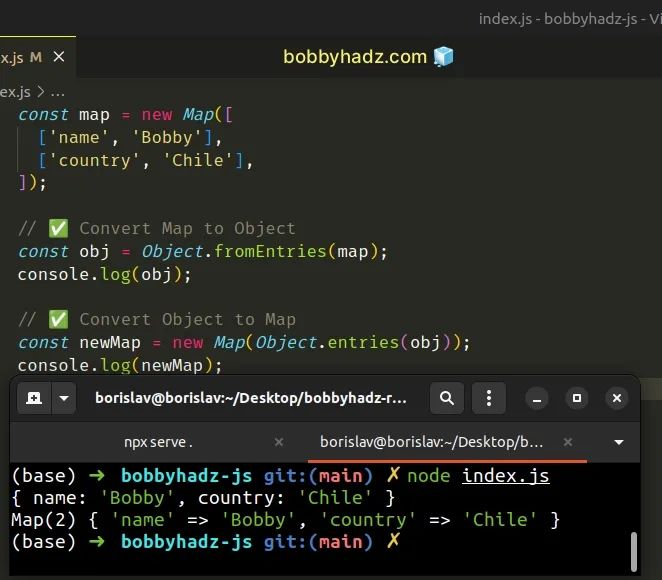Click 'console.log(newMap);' line in editor

[x=120, y=366]
